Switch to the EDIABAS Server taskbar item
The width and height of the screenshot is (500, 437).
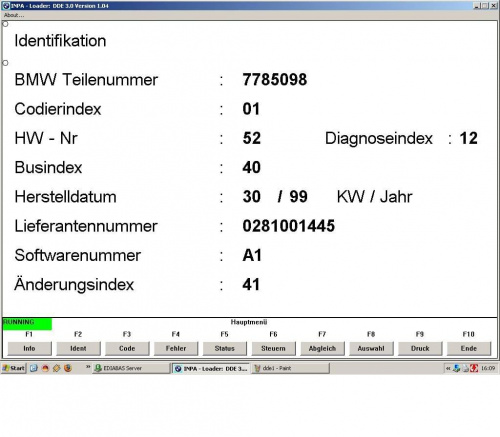click(131, 368)
